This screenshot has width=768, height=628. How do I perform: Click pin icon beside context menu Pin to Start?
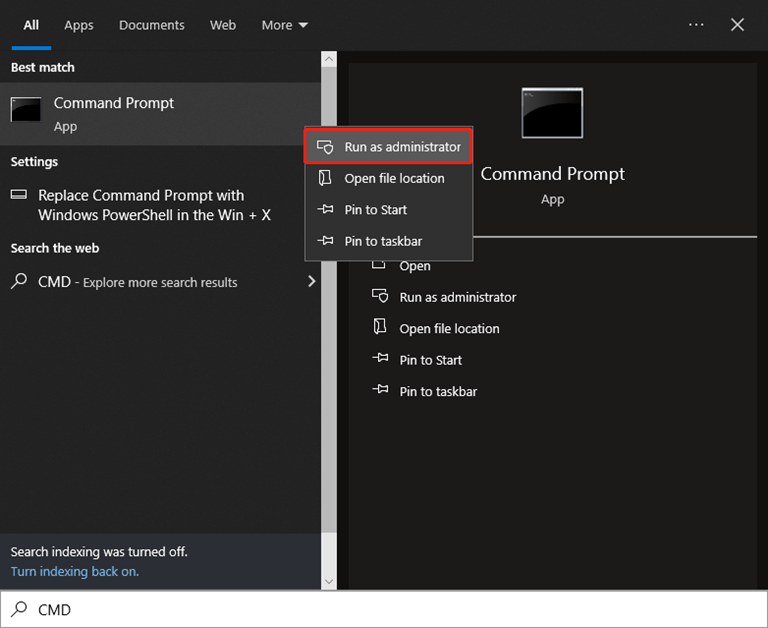325,210
